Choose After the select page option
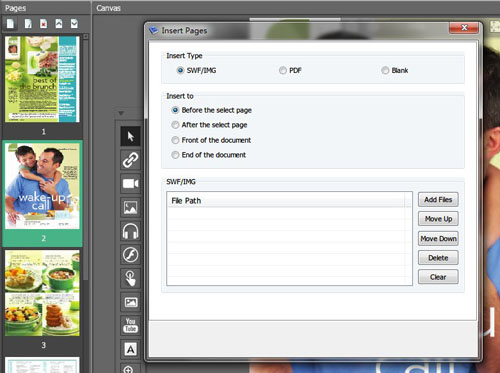Viewport: 500px width, 373px height. (175, 125)
